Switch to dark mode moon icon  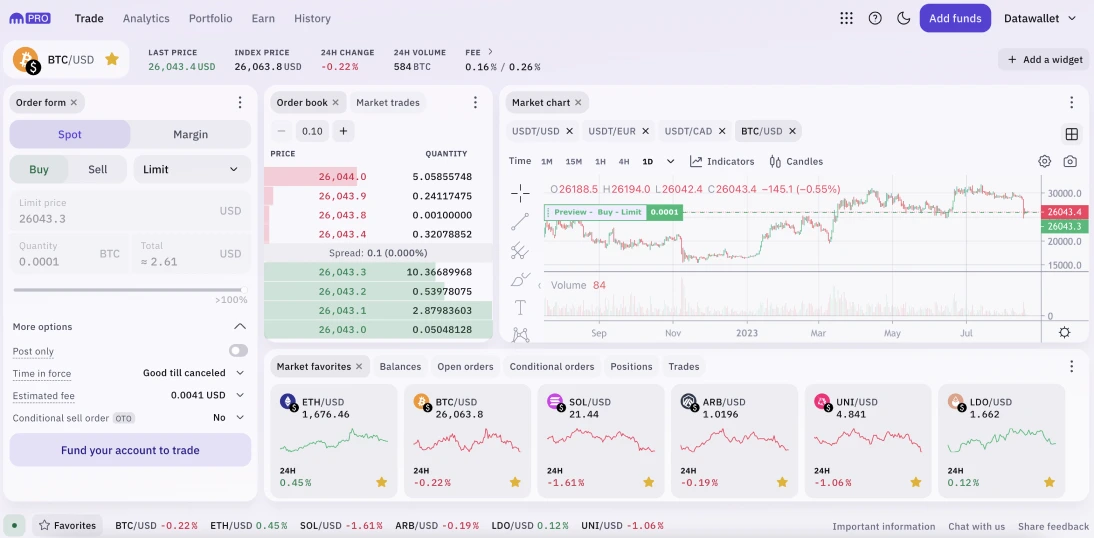(x=904, y=18)
